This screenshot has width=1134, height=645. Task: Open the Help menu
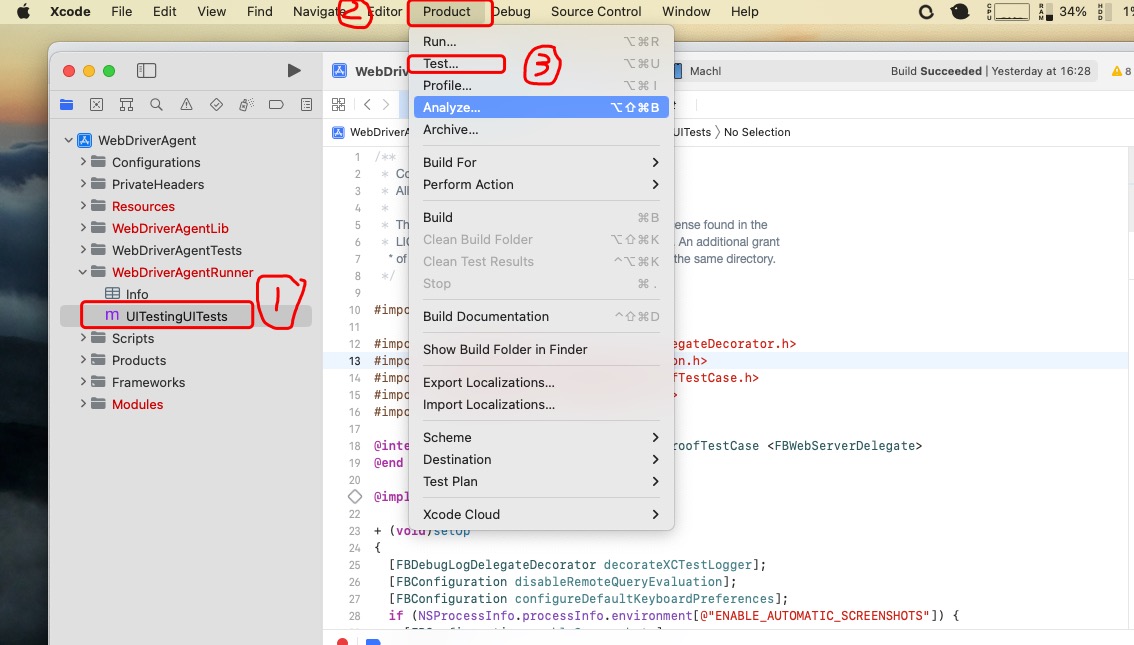coord(744,12)
